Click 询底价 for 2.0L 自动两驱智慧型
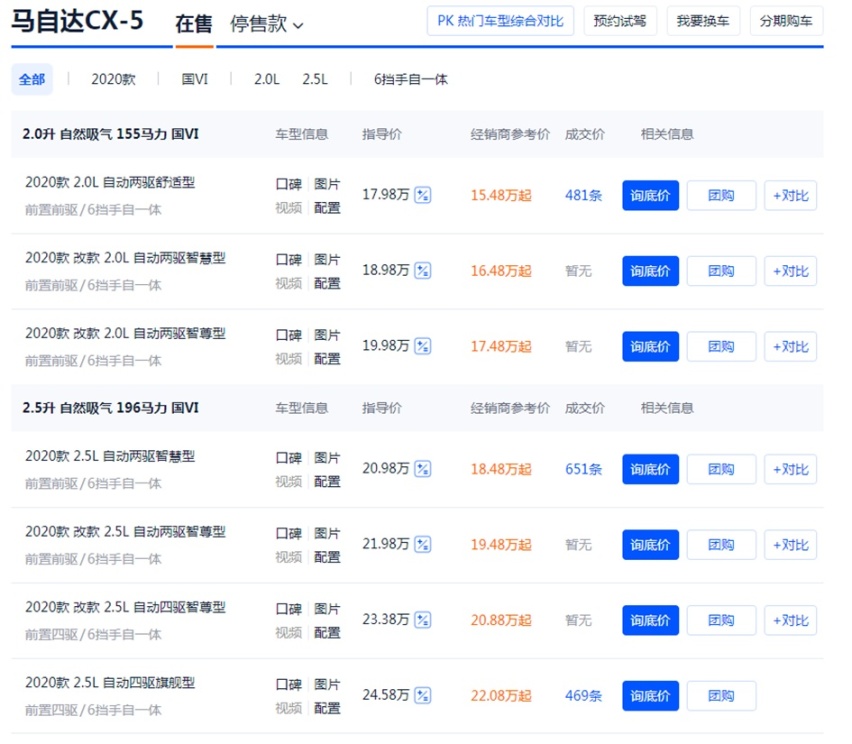Screen dimensions: 852x744 tap(650, 271)
